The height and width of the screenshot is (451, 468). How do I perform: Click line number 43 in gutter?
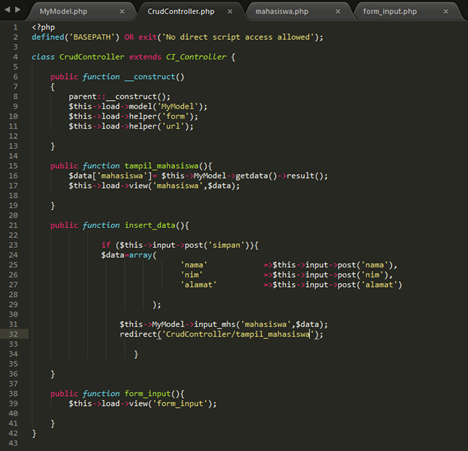click(x=13, y=443)
